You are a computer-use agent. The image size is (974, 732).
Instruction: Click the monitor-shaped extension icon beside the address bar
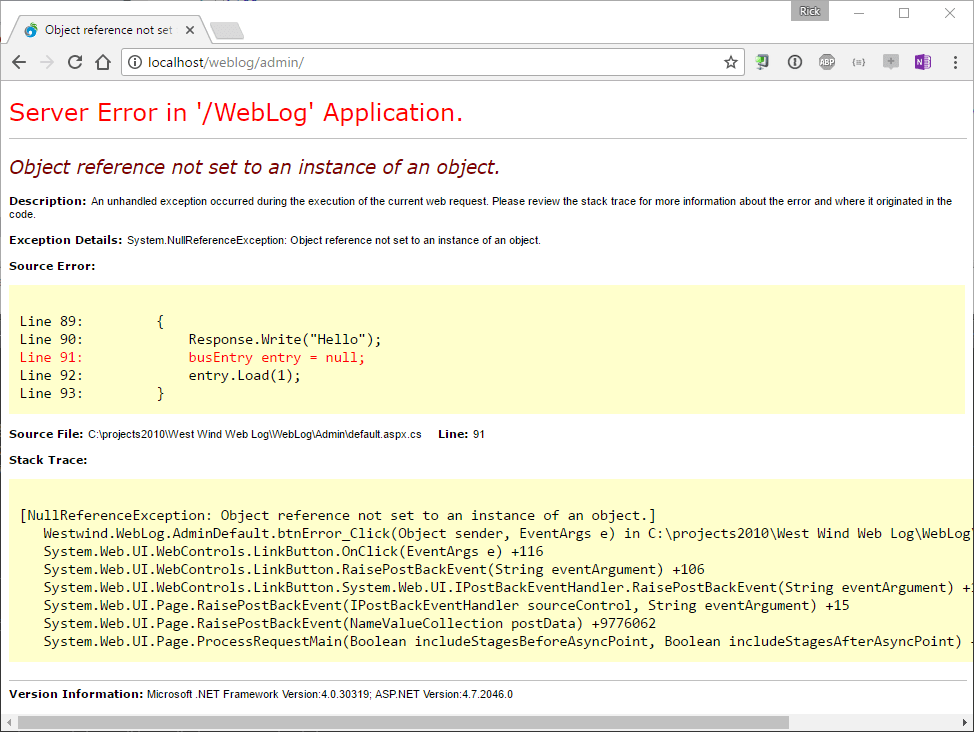coord(763,62)
